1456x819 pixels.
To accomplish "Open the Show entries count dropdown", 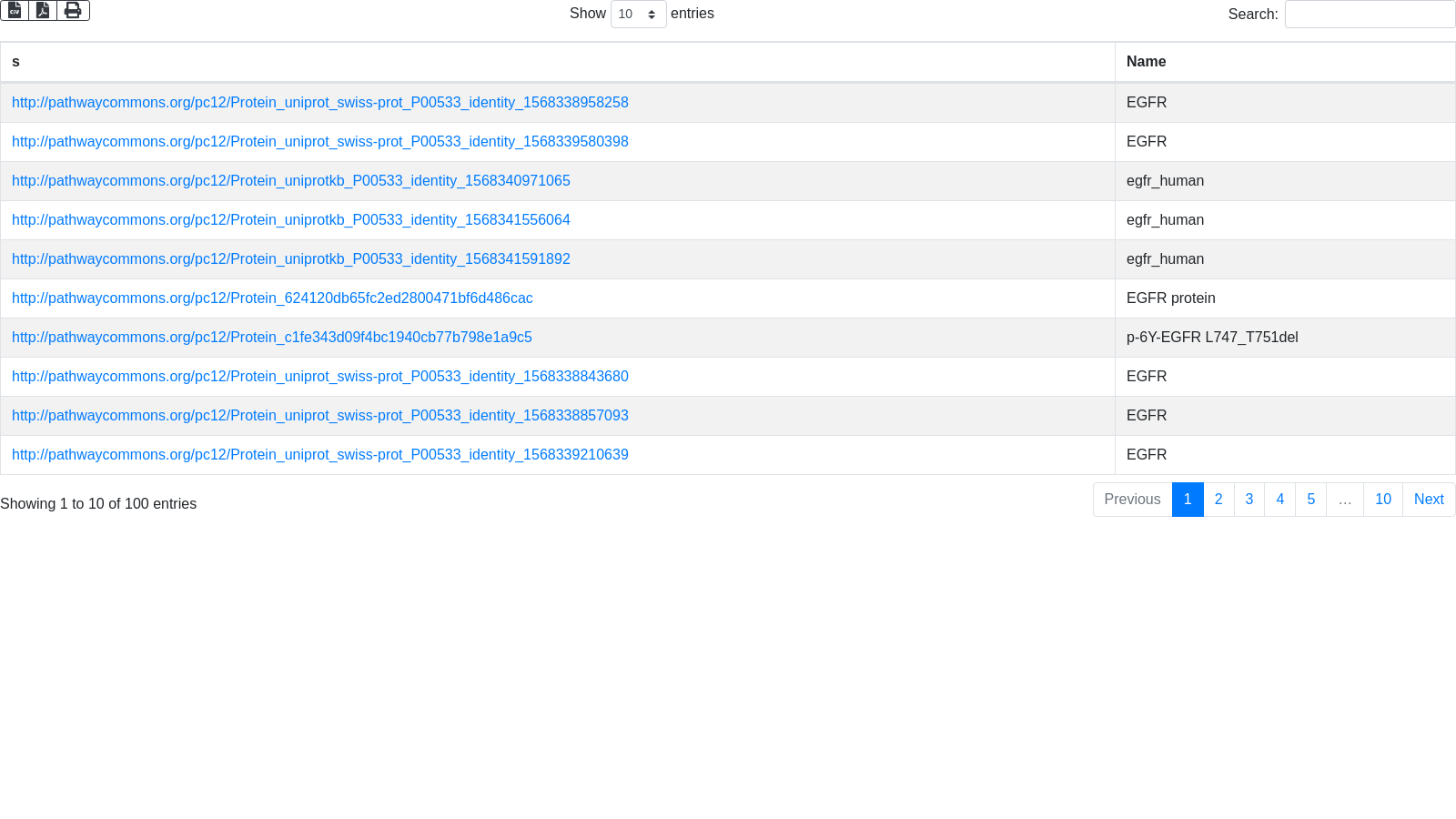I will tap(638, 15).
